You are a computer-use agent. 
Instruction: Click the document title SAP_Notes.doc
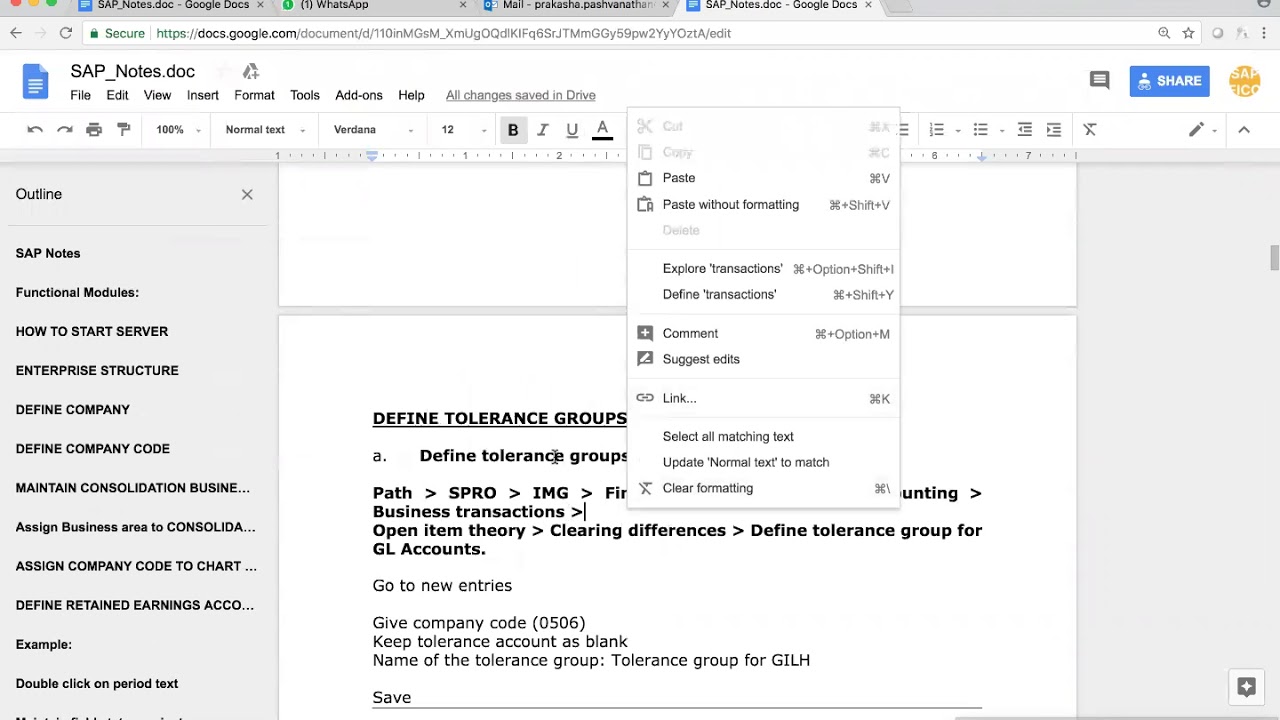132,71
